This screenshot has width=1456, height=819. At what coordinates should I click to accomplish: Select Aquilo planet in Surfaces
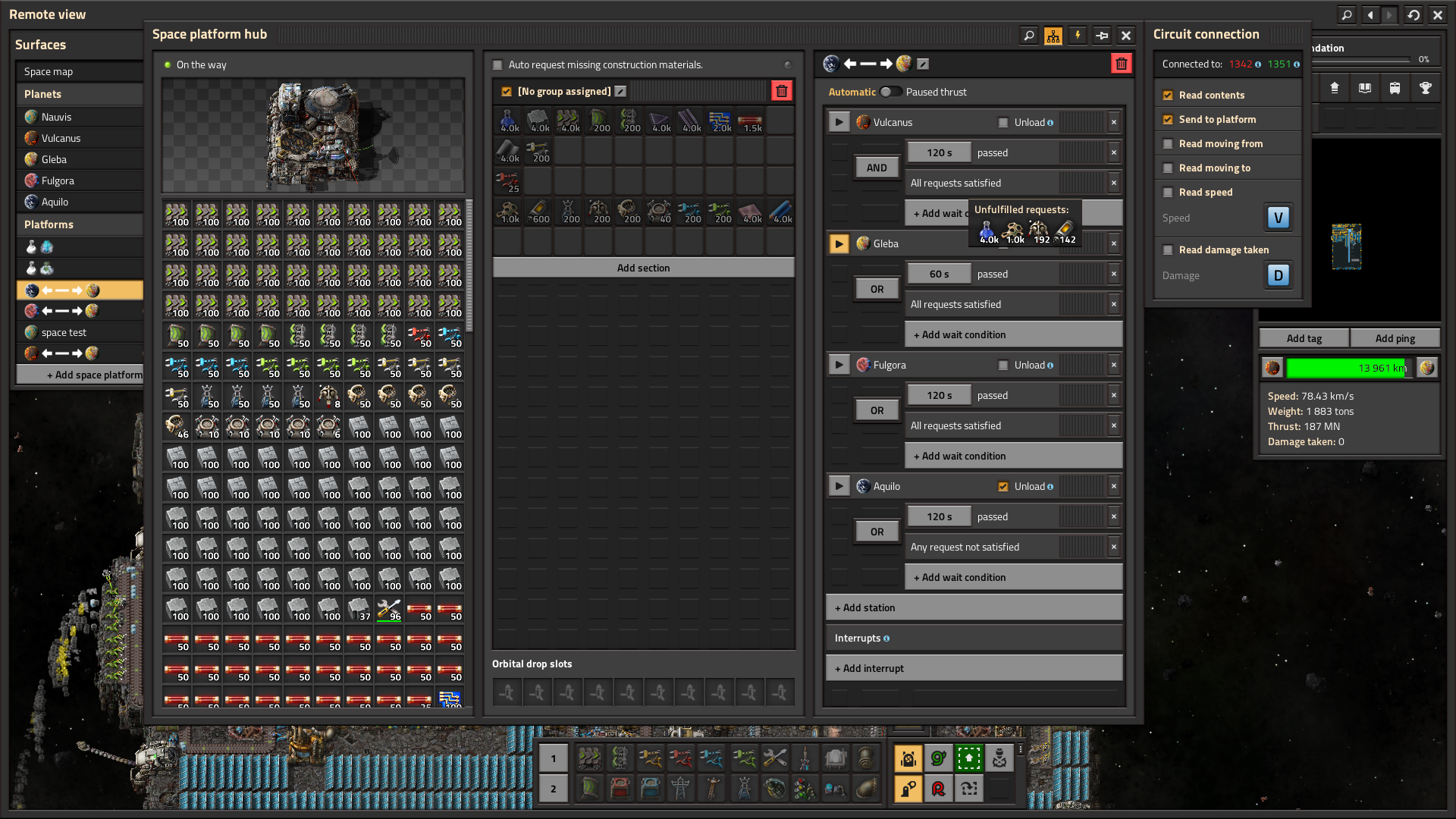[x=80, y=202]
